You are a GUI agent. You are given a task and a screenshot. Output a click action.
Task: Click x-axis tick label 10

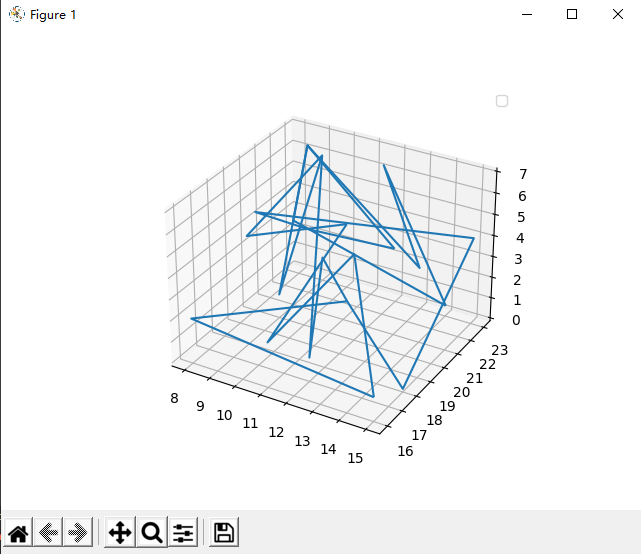(224, 415)
